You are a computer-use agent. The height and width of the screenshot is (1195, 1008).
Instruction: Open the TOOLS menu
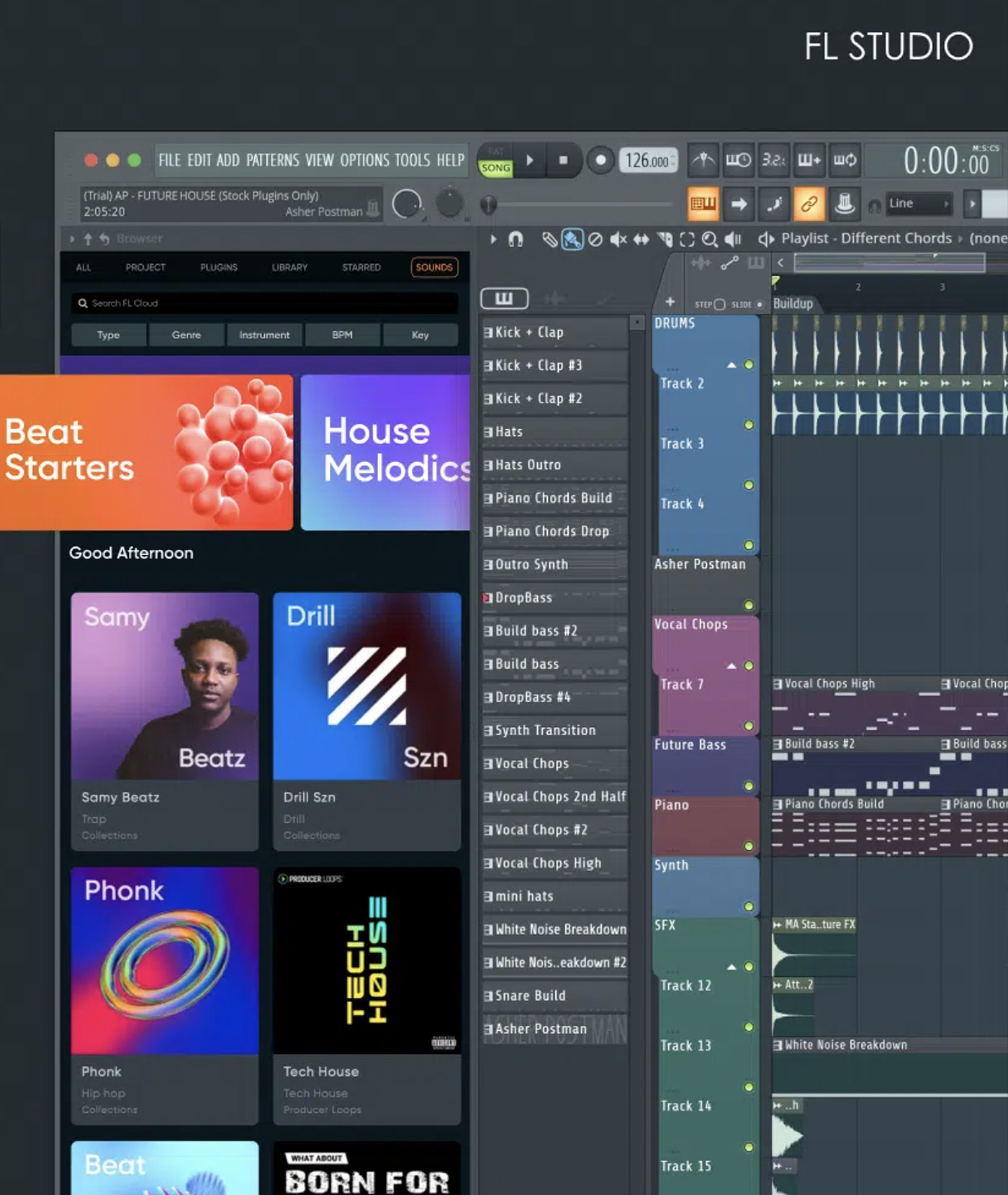(x=413, y=160)
